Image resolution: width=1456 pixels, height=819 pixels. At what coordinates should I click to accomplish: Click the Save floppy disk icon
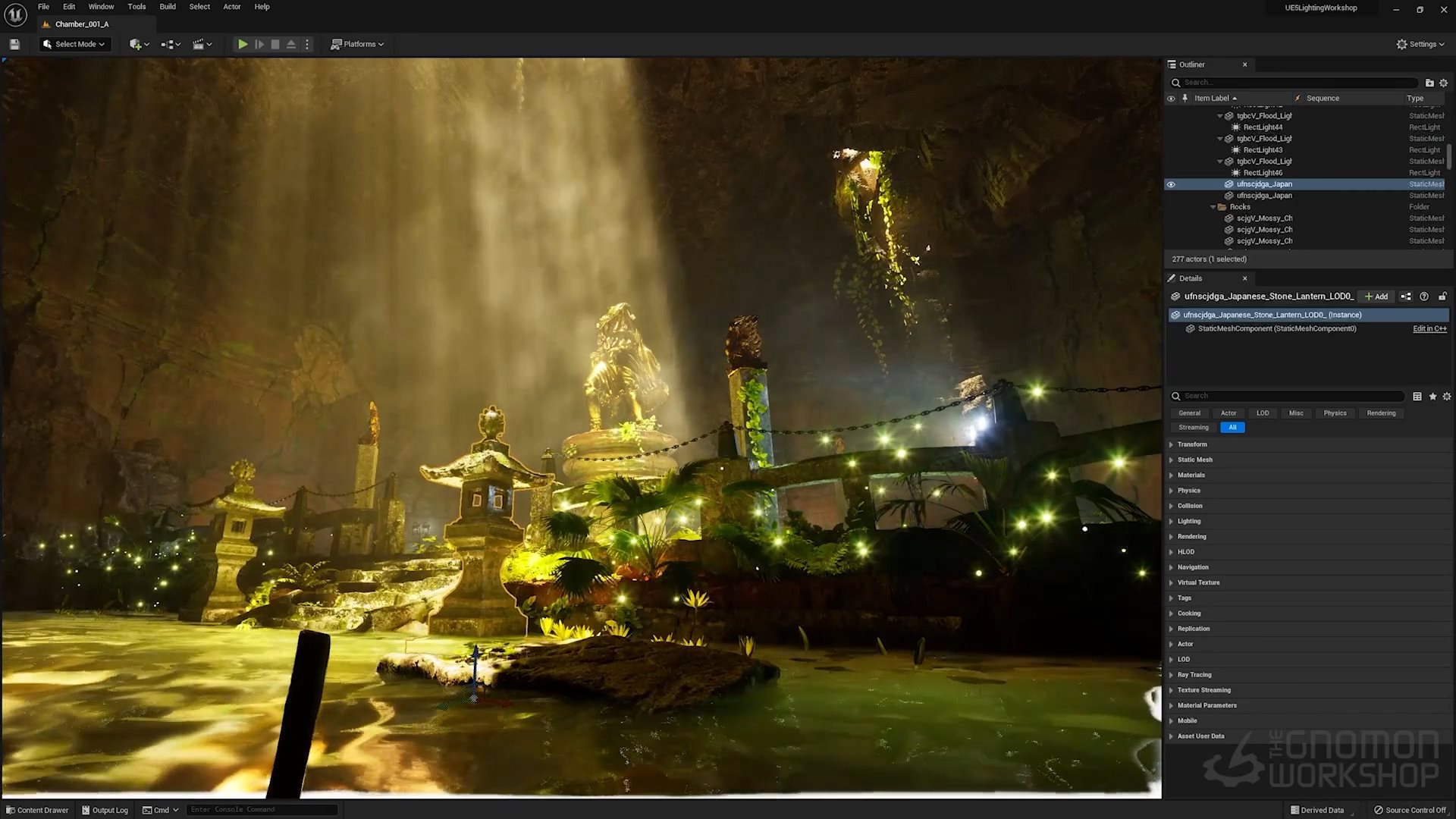click(x=14, y=44)
